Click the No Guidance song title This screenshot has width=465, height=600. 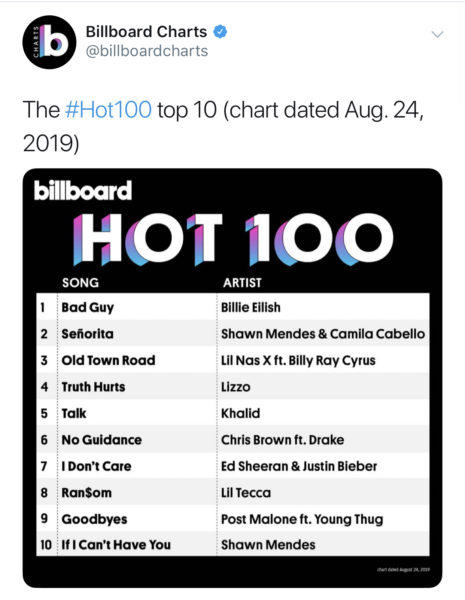coord(102,440)
